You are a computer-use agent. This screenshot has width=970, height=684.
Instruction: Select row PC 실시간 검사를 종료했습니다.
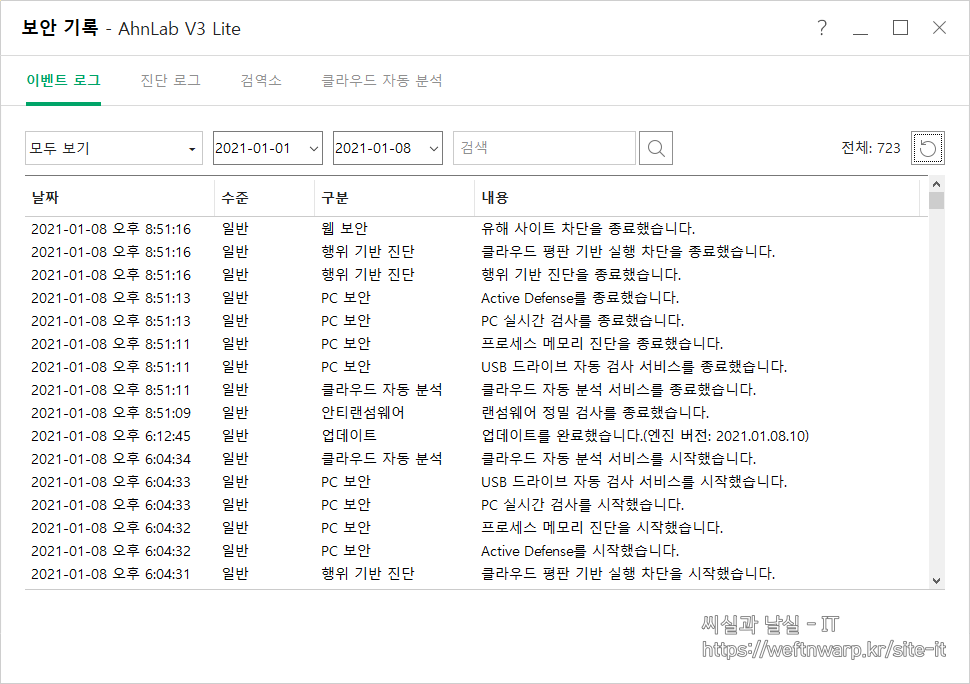coord(476,321)
